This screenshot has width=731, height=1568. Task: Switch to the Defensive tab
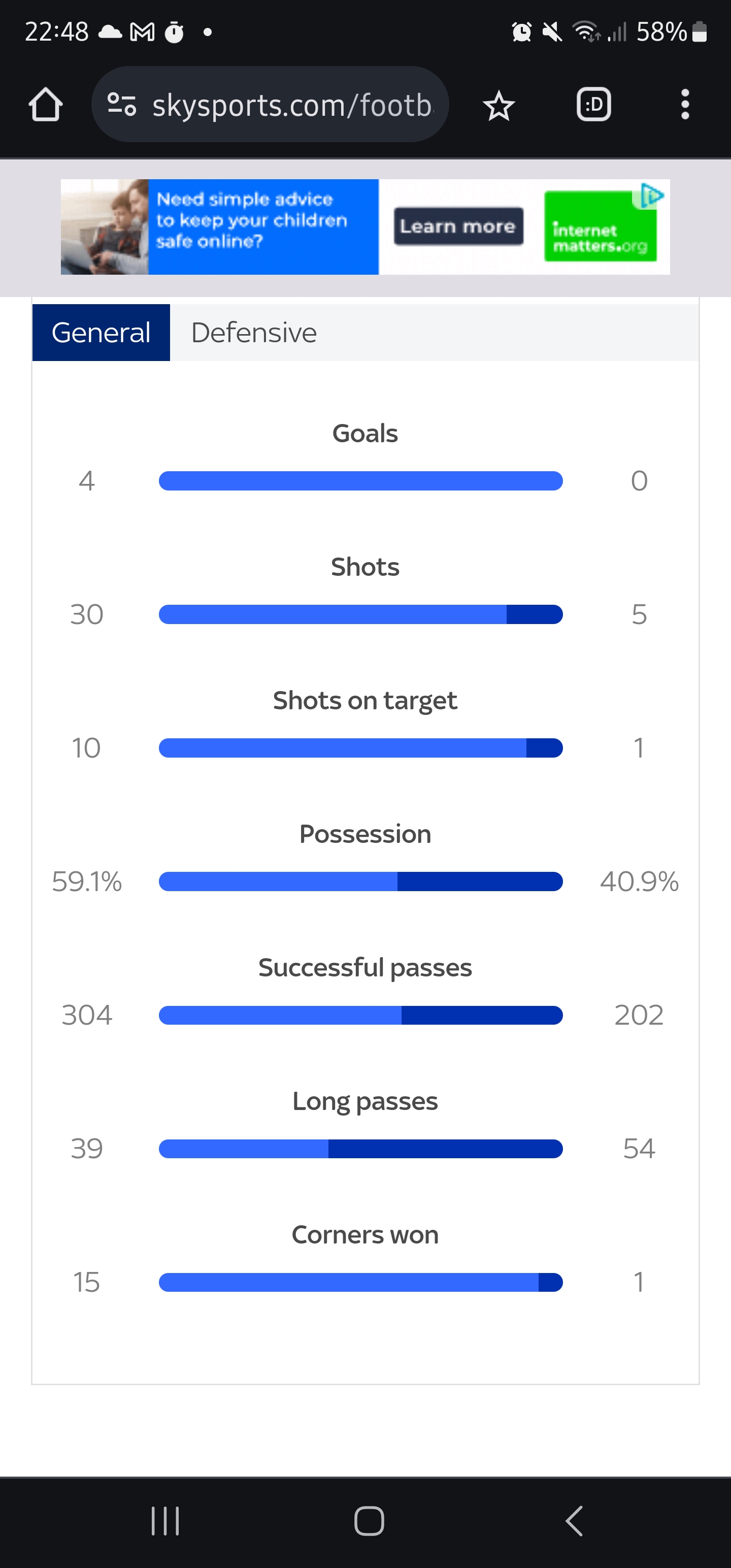coord(254,333)
